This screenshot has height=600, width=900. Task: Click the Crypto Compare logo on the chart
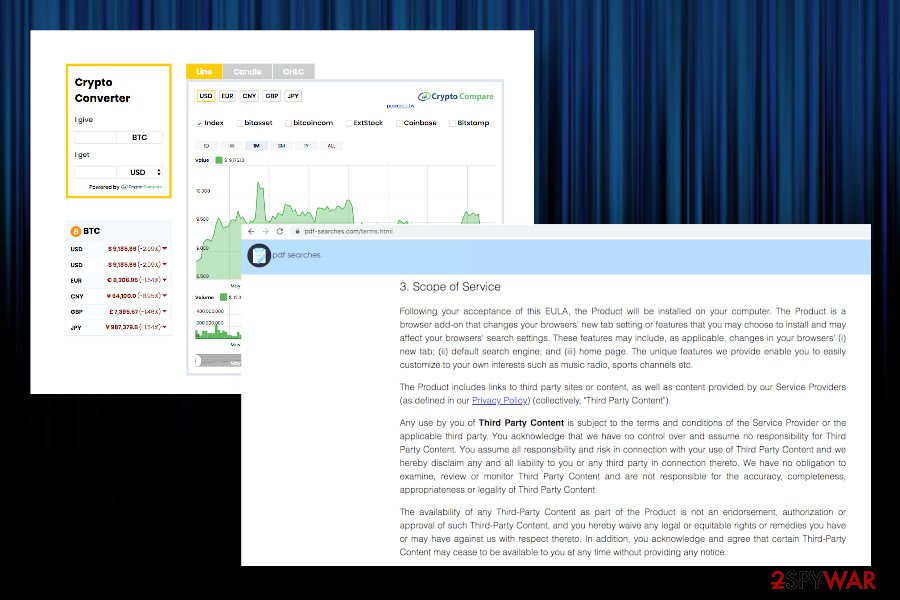(x=456, y=96)
